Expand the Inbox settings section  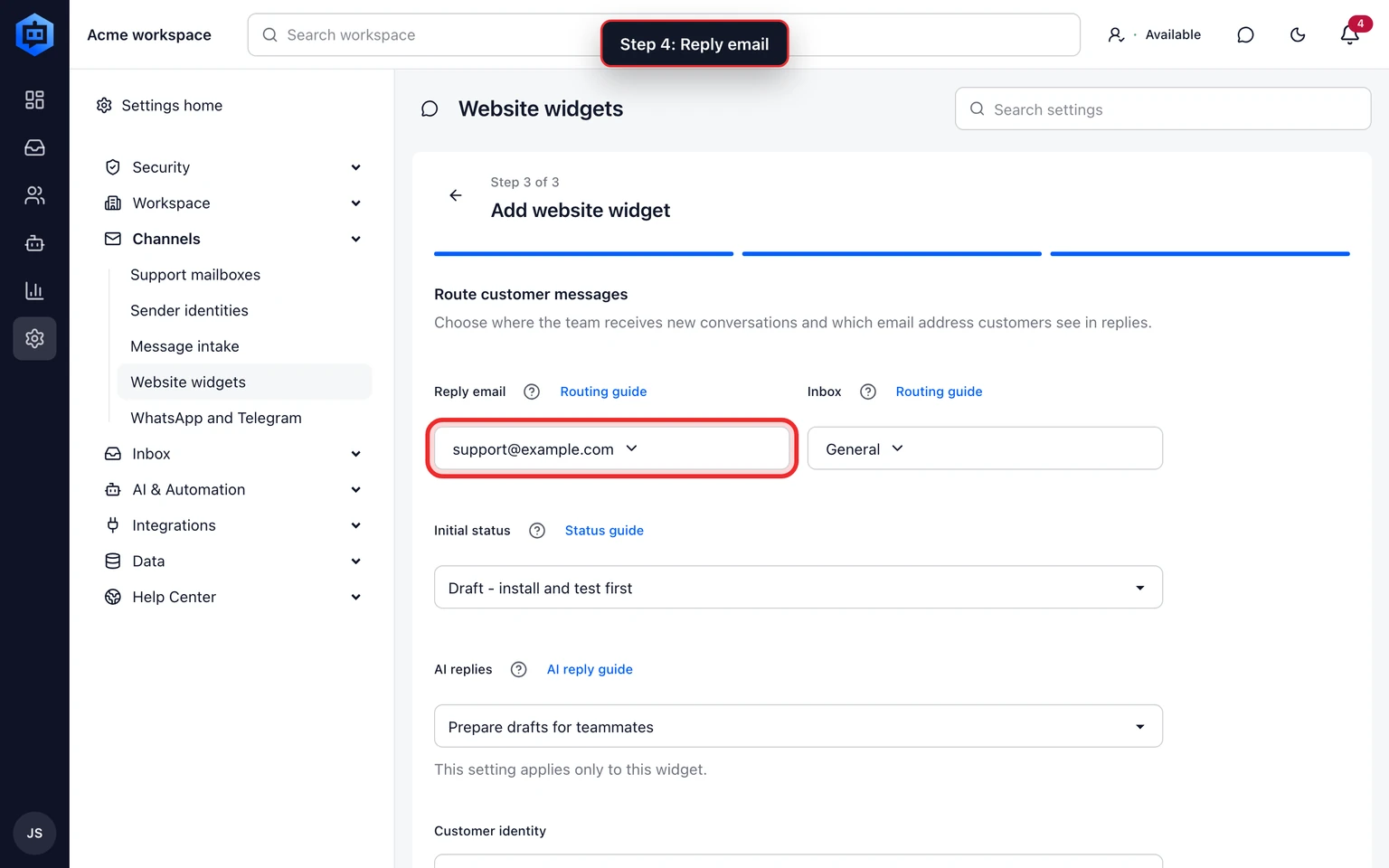tap(233, 454)
